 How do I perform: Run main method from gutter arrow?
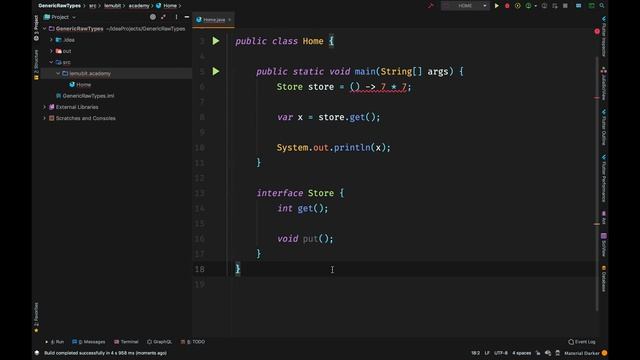pyautogui.click(x=216, y=71)
